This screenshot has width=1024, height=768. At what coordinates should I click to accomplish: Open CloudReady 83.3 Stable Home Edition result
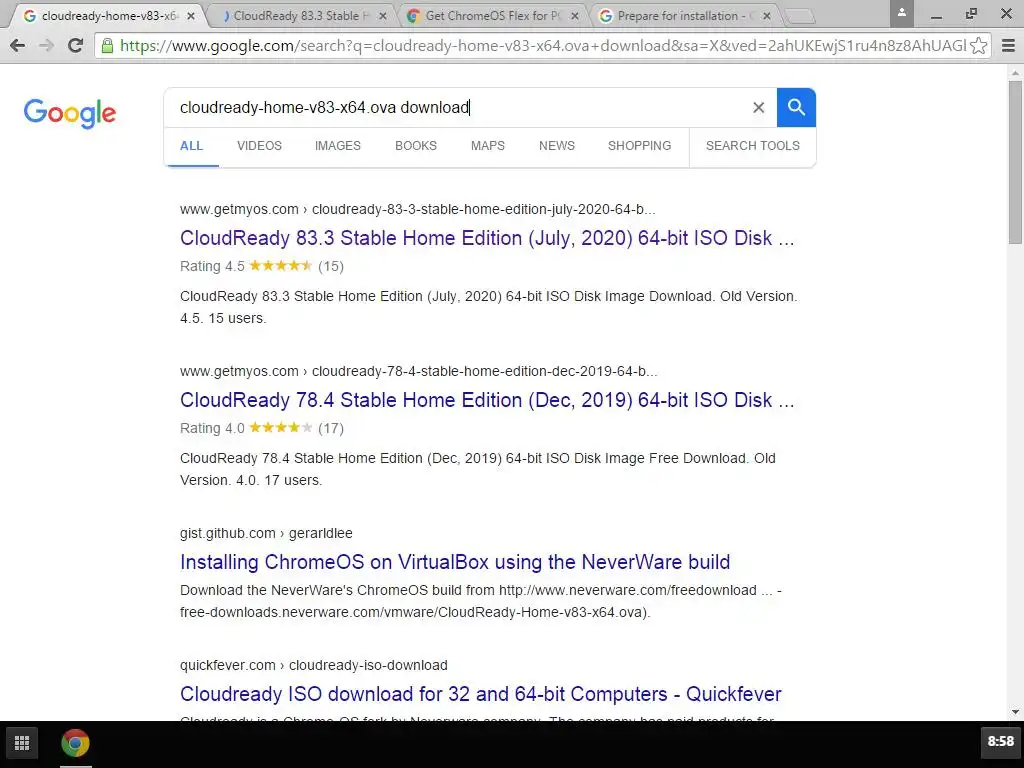click(487, 238)
